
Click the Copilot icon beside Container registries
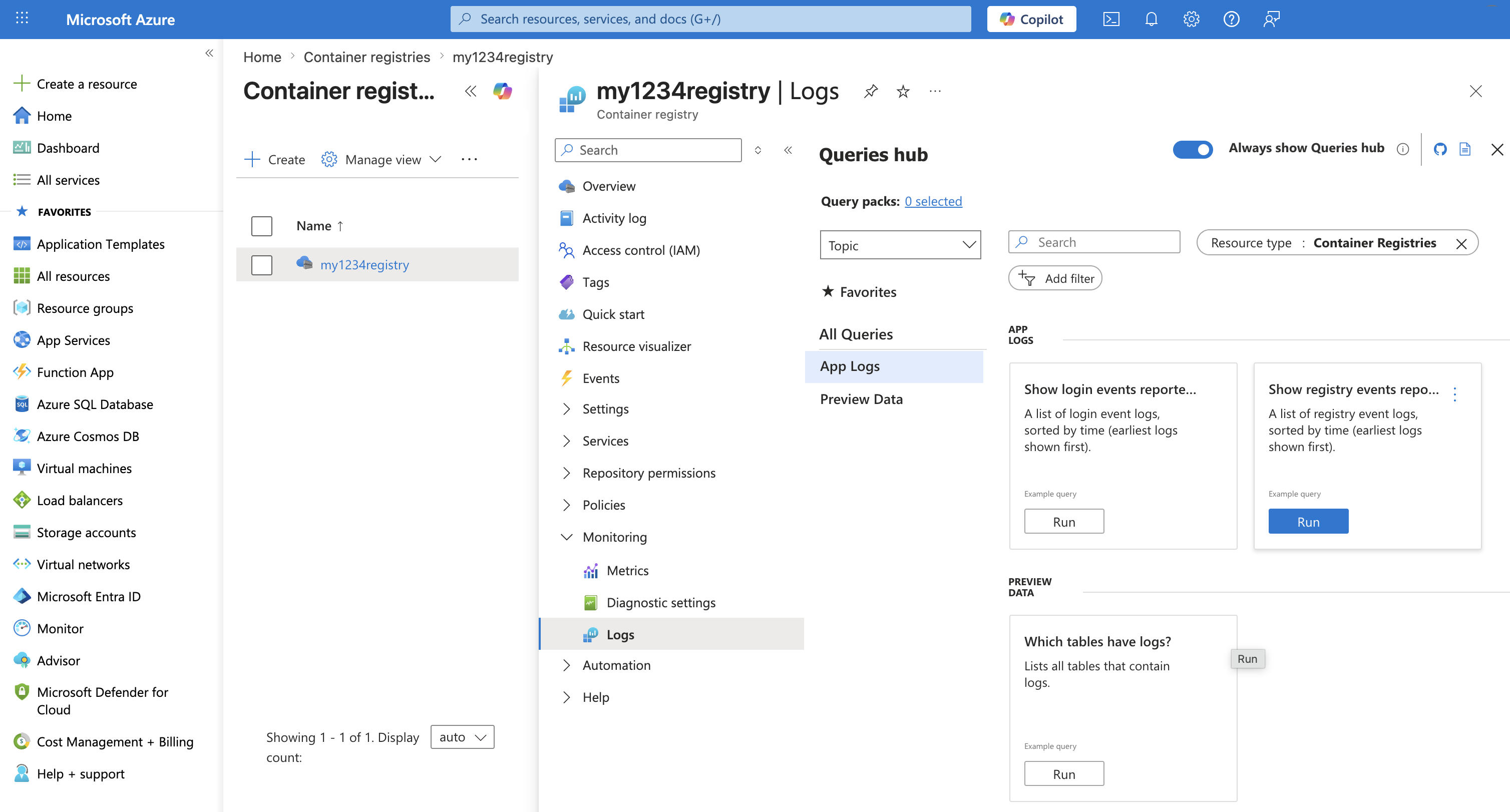click(502, 92)
